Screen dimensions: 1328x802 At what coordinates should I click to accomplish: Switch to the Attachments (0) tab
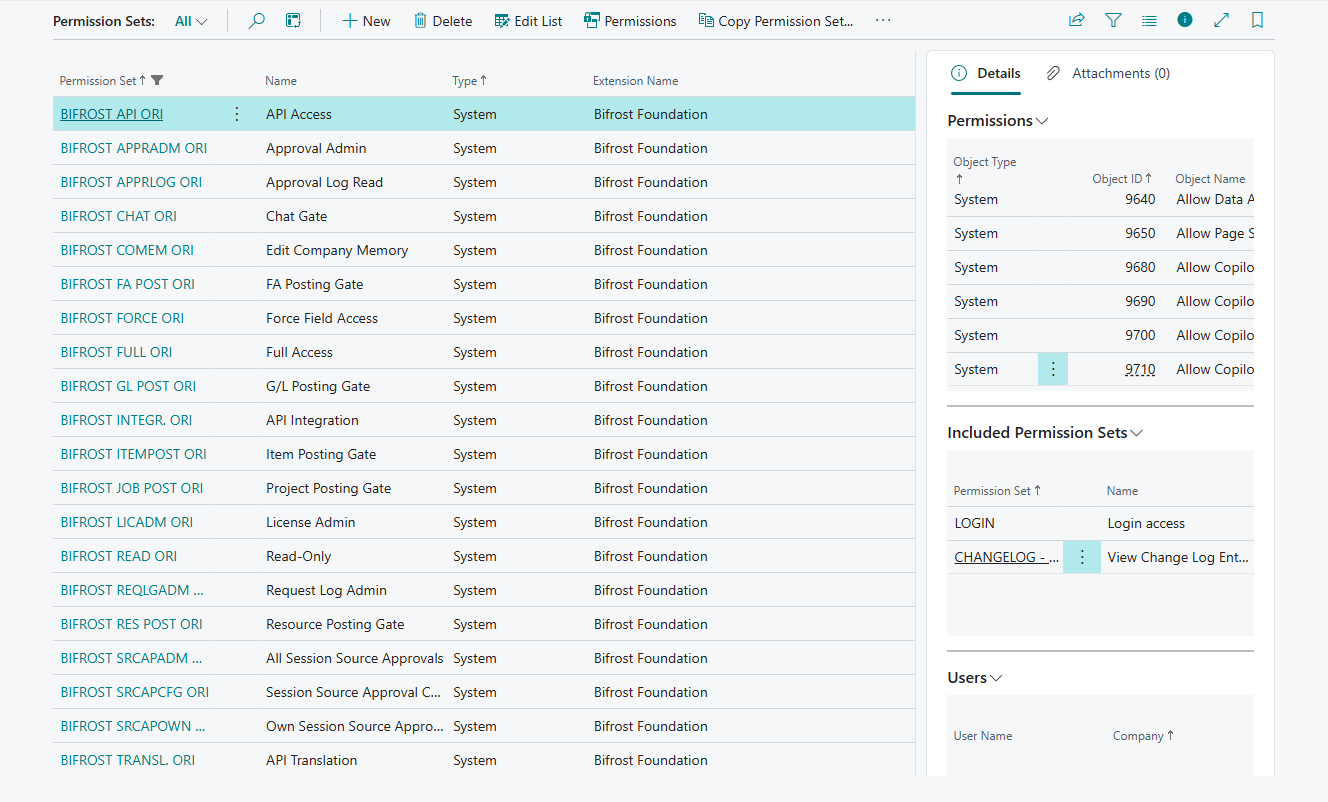click(1108, 73)
